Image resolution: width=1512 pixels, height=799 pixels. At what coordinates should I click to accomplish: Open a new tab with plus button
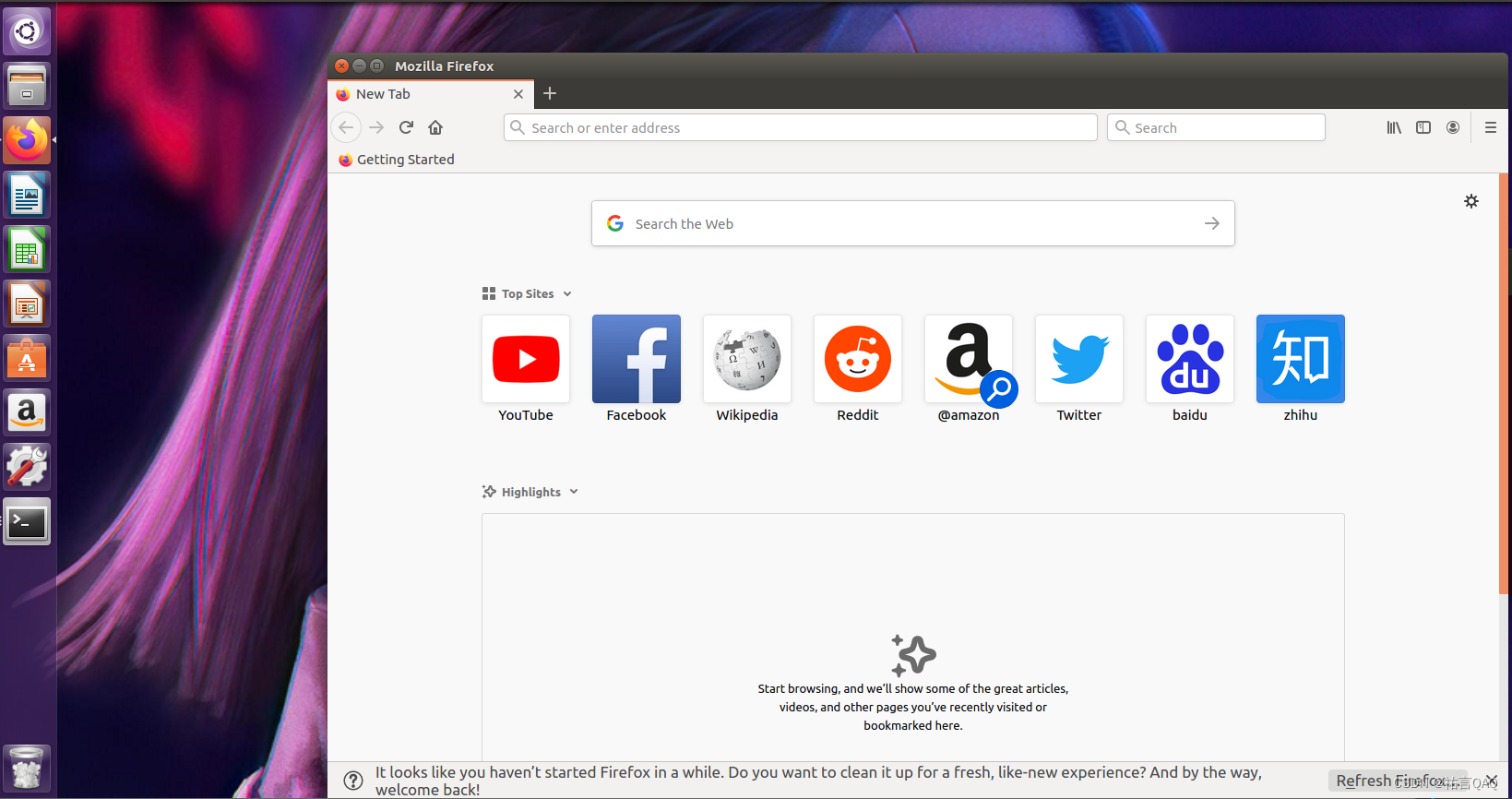(550, 93)
